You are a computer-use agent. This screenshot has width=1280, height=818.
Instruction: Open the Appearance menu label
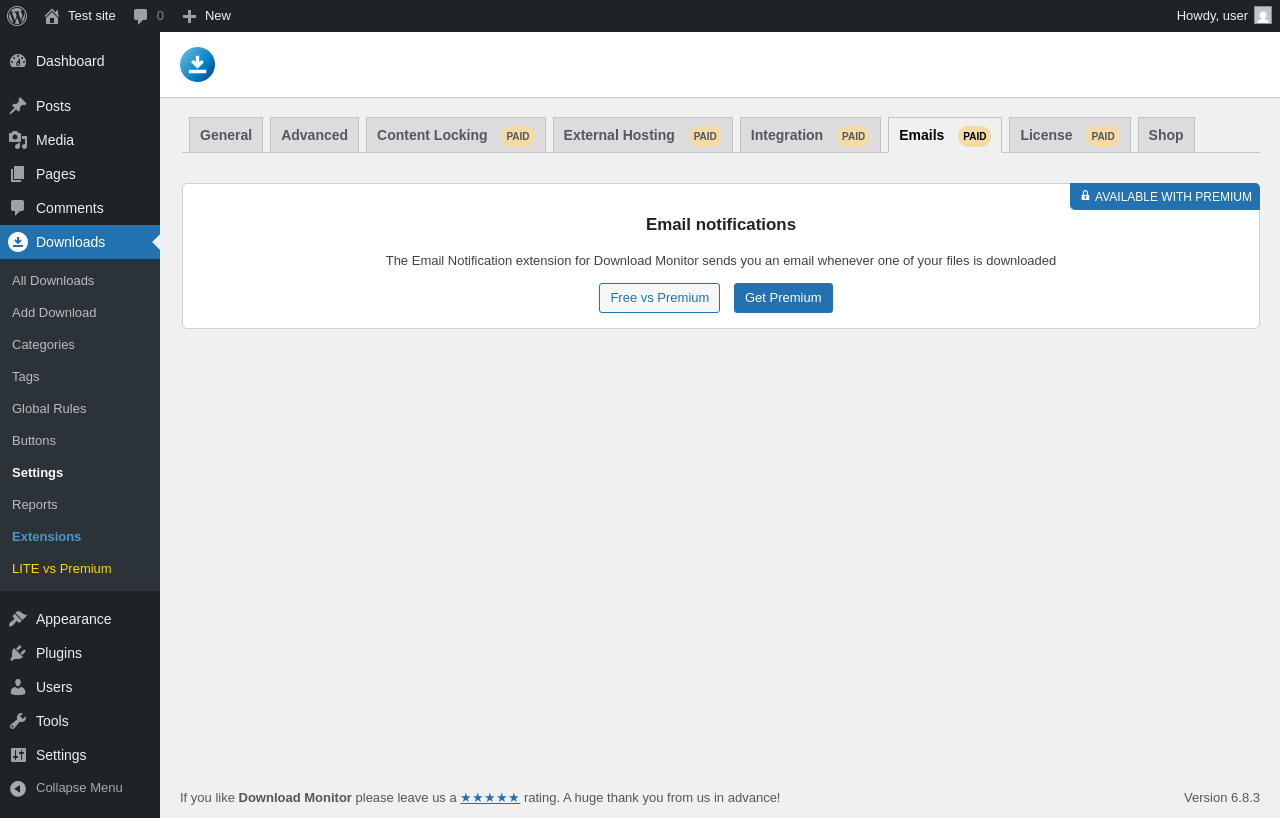(74, 619)
